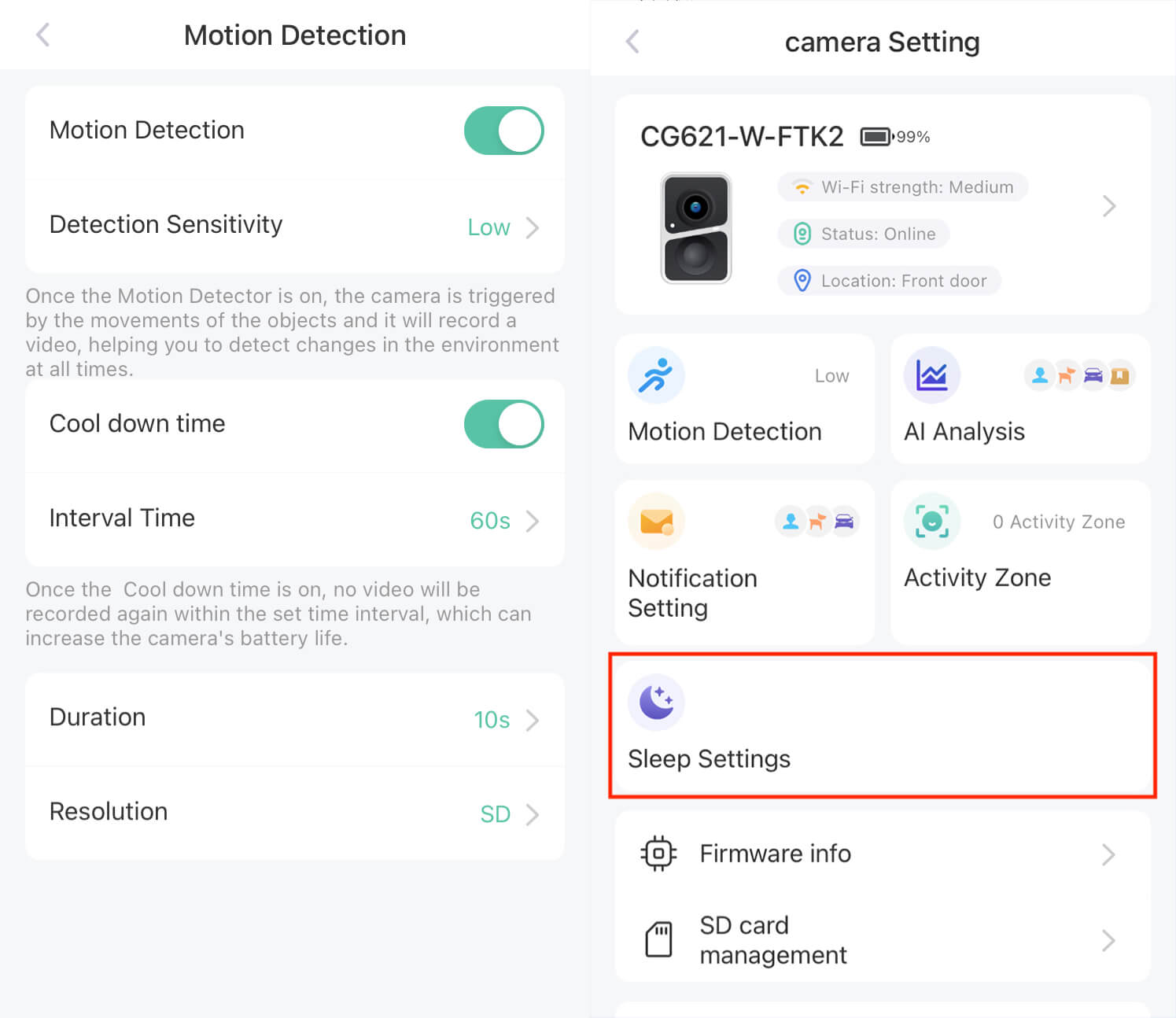Image resolution: width=1176 pixels, height=1018 pixels.
Task: Go back from camera Setting screen
Action: [x=632, y=42]
